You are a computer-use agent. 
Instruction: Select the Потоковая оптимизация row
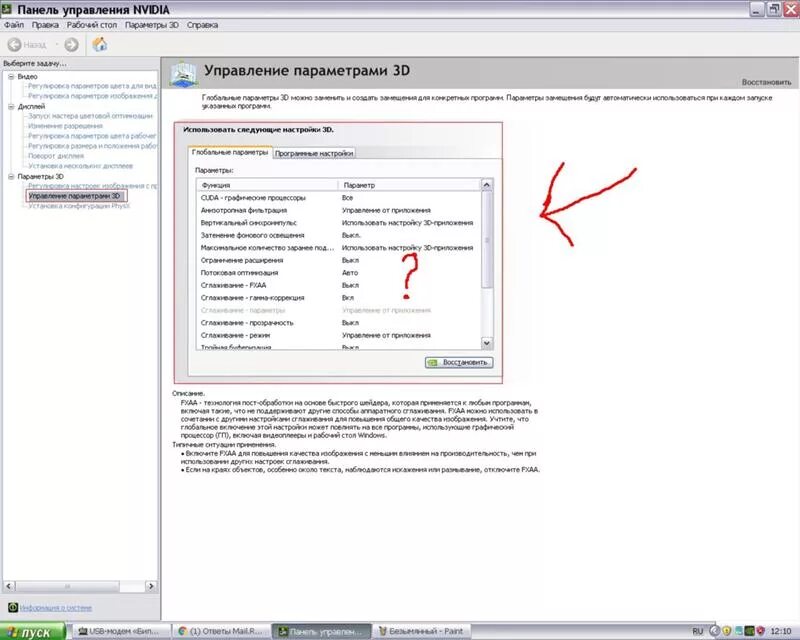pyautogui.click(x=339, y=273)
